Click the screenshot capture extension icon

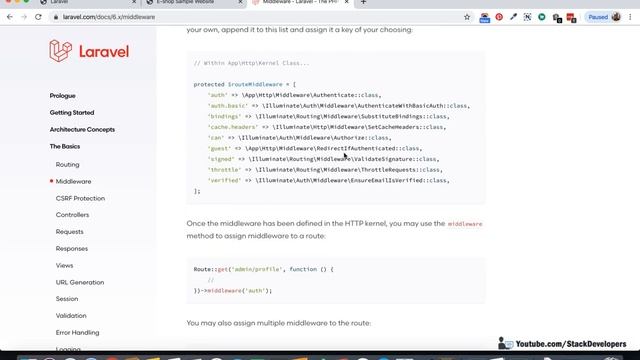tap(527, 17)
